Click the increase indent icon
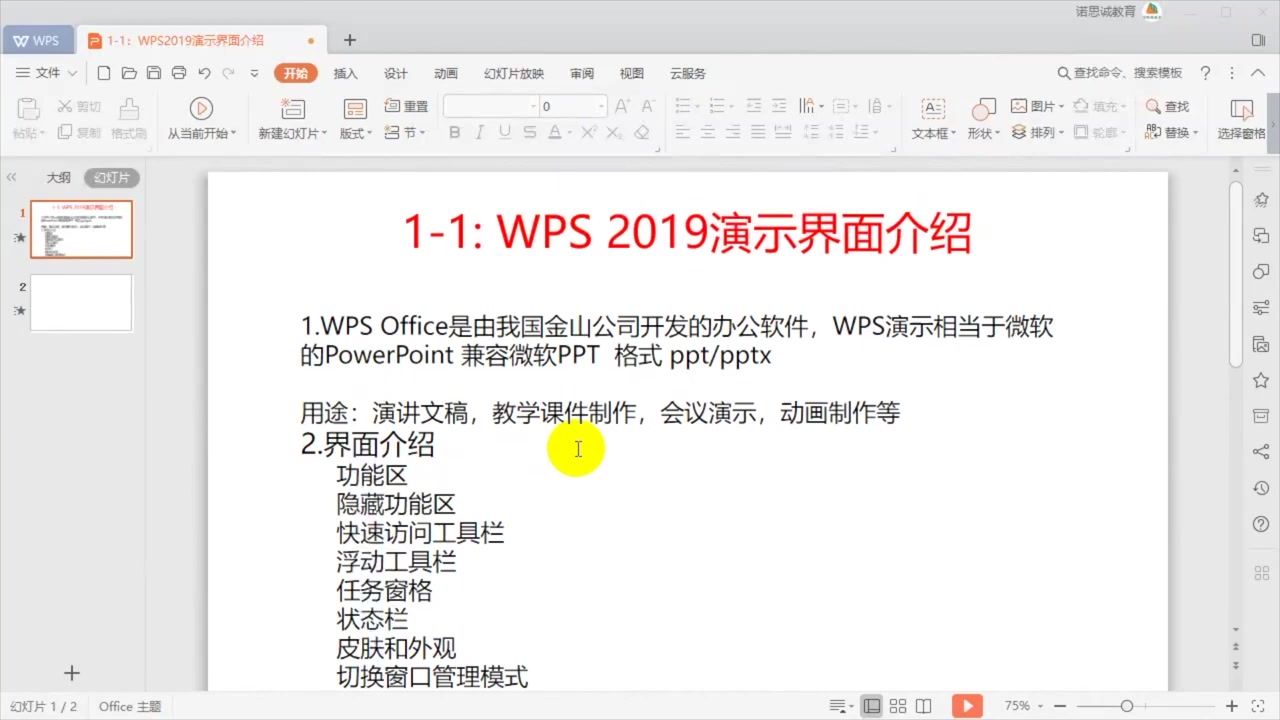1280x720 pixels. (779, 106)
